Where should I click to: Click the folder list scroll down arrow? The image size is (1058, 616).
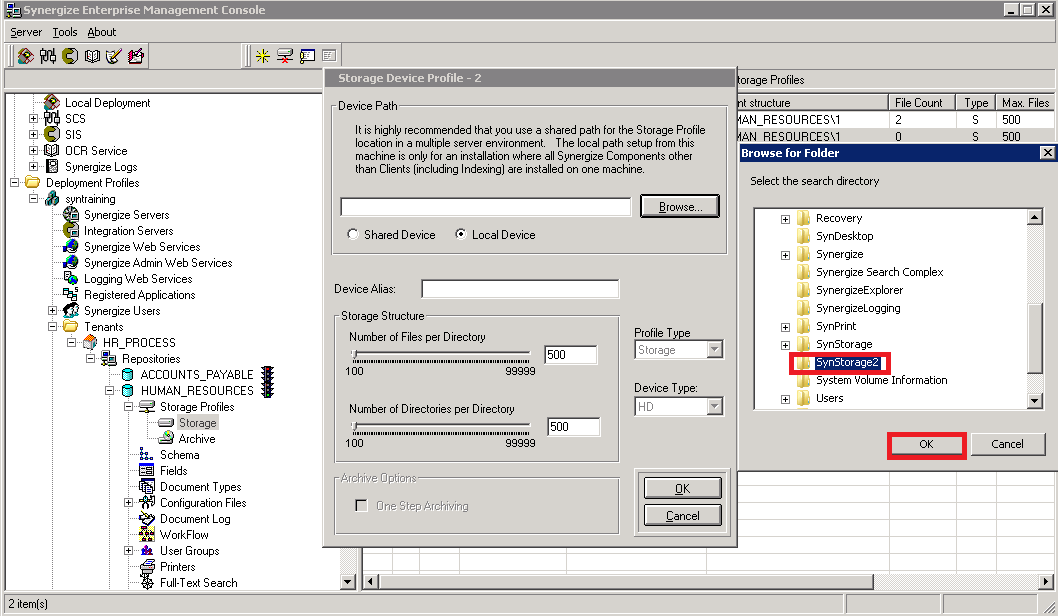1034,401
